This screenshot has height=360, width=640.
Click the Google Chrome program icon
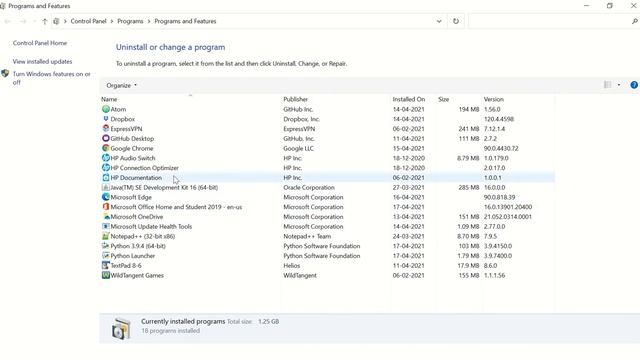pos(106,149)
